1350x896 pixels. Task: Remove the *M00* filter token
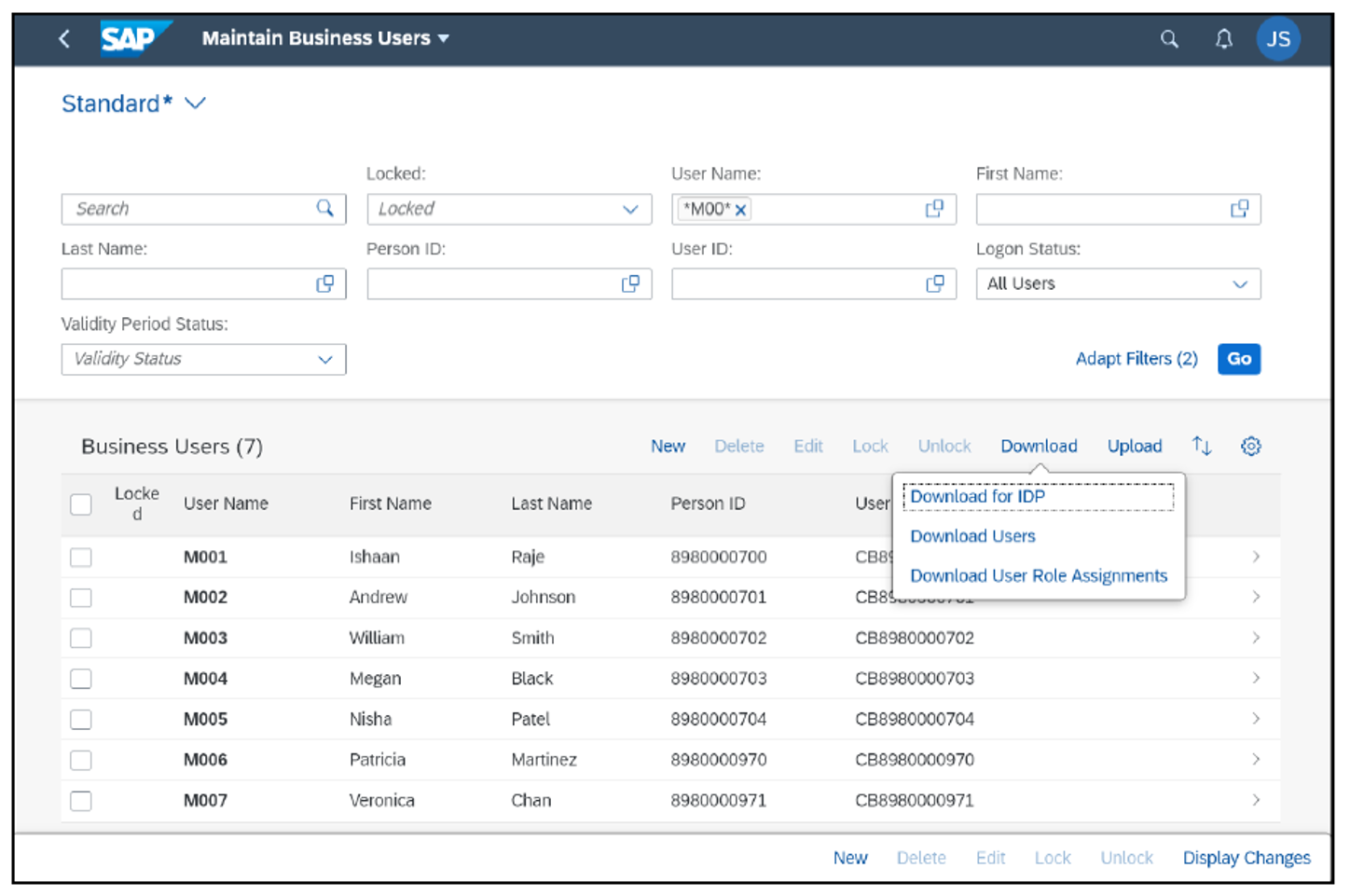coord(739,209)
